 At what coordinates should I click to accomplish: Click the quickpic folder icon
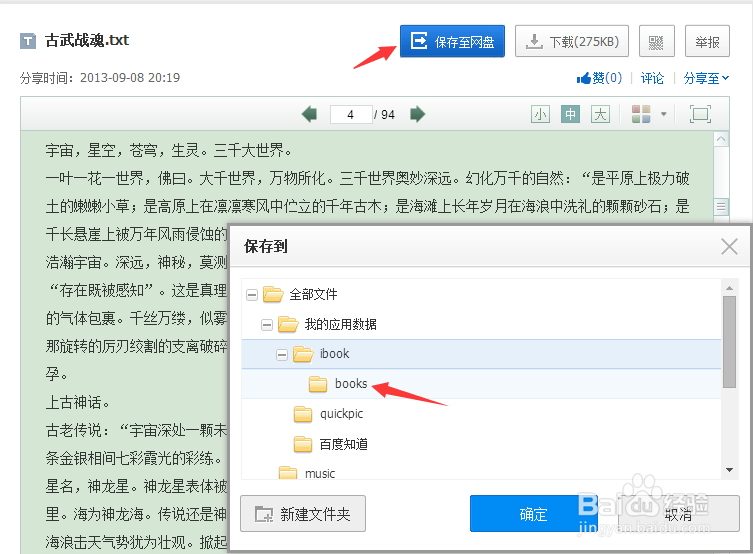pos(303,414)
